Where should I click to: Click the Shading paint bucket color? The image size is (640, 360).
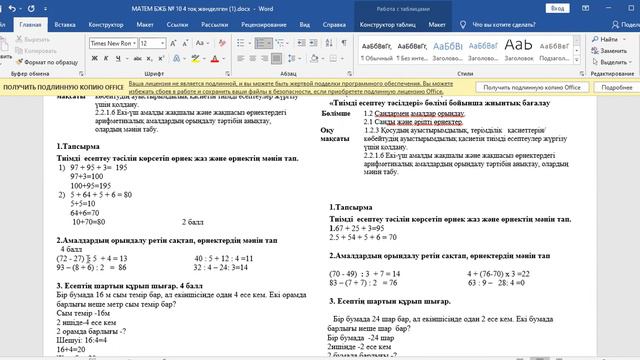[313, 59]
